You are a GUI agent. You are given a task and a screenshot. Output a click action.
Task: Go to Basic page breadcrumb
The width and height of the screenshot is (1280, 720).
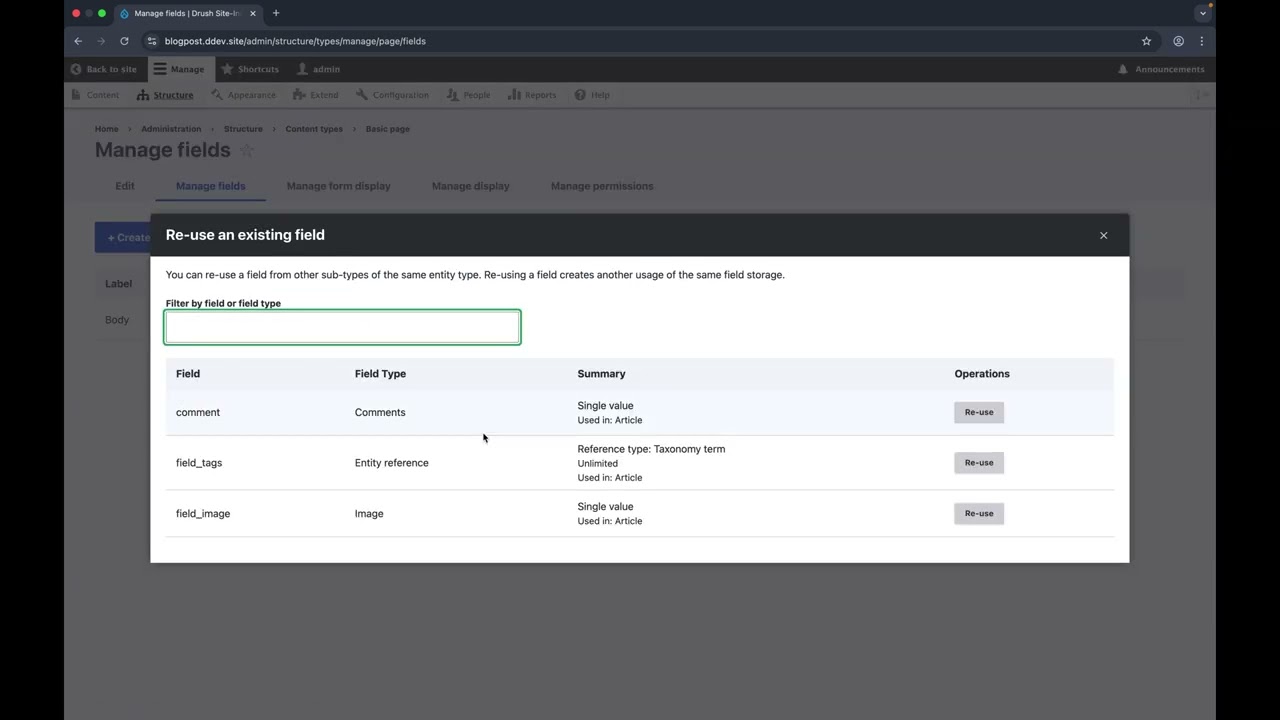coord(387,129)
